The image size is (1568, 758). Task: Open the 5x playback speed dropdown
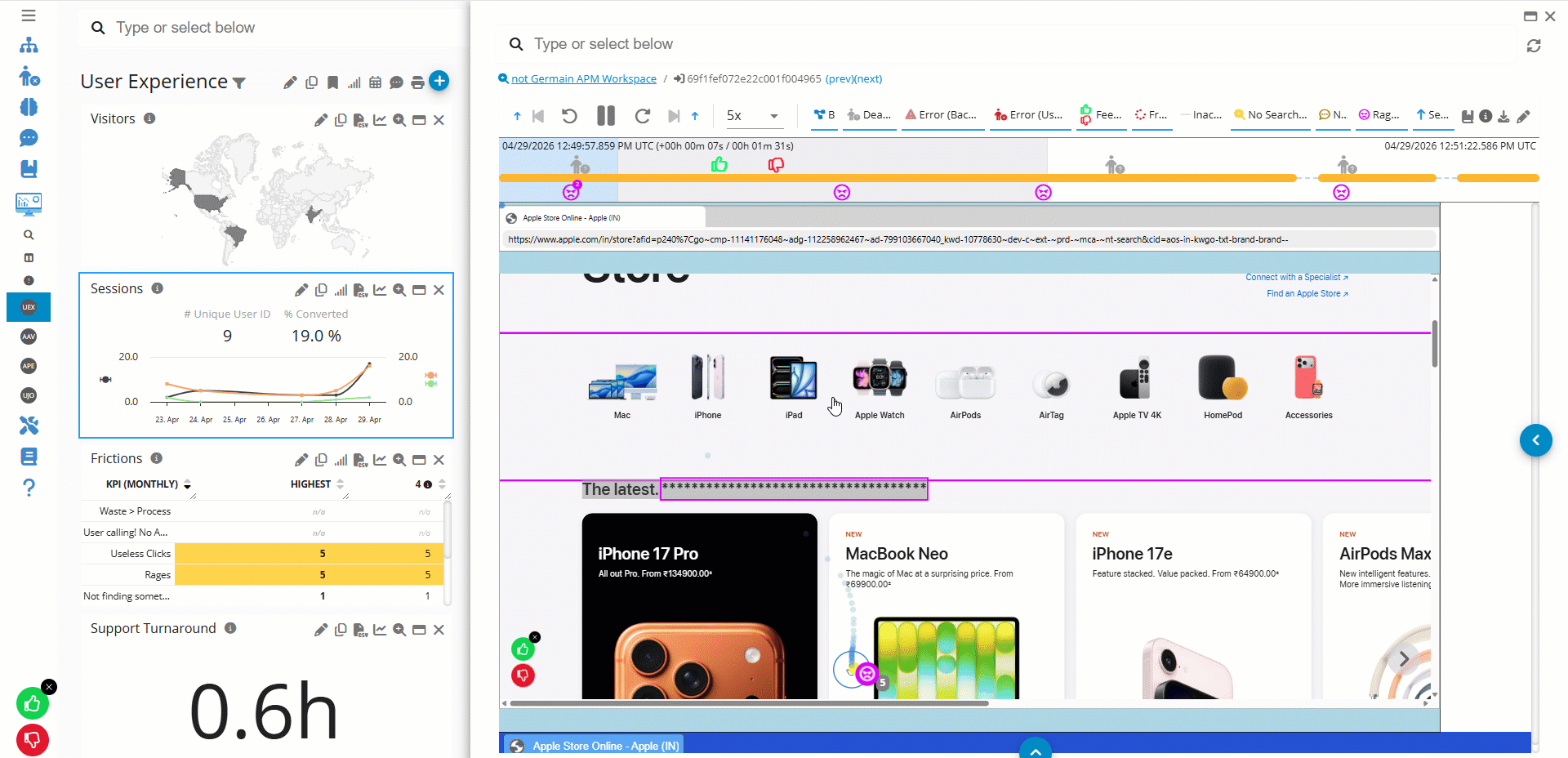pyautogui.click(x=753, y=116)
